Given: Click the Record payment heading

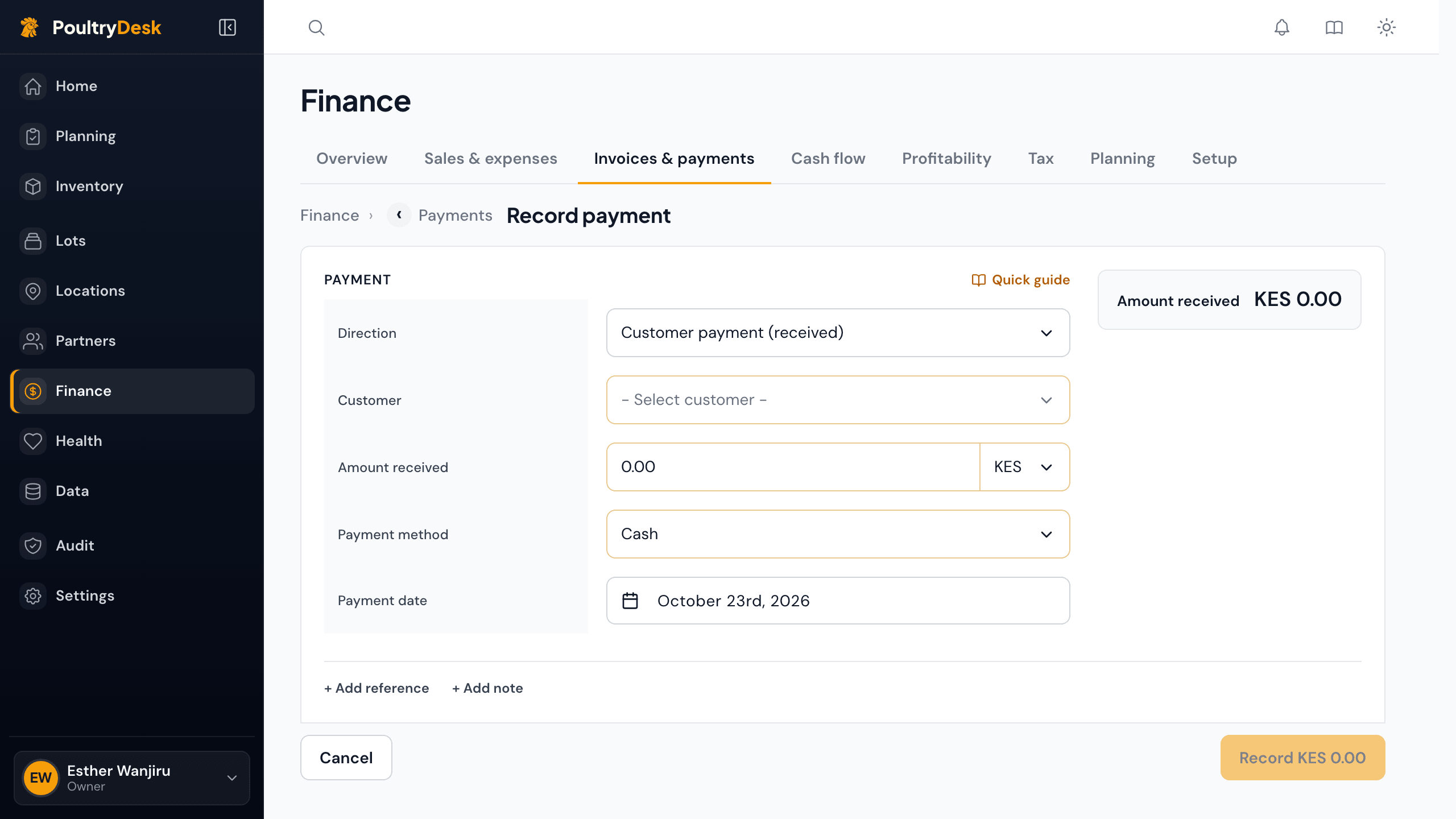Looking at the screenshot, I should (x=588, y=216).
